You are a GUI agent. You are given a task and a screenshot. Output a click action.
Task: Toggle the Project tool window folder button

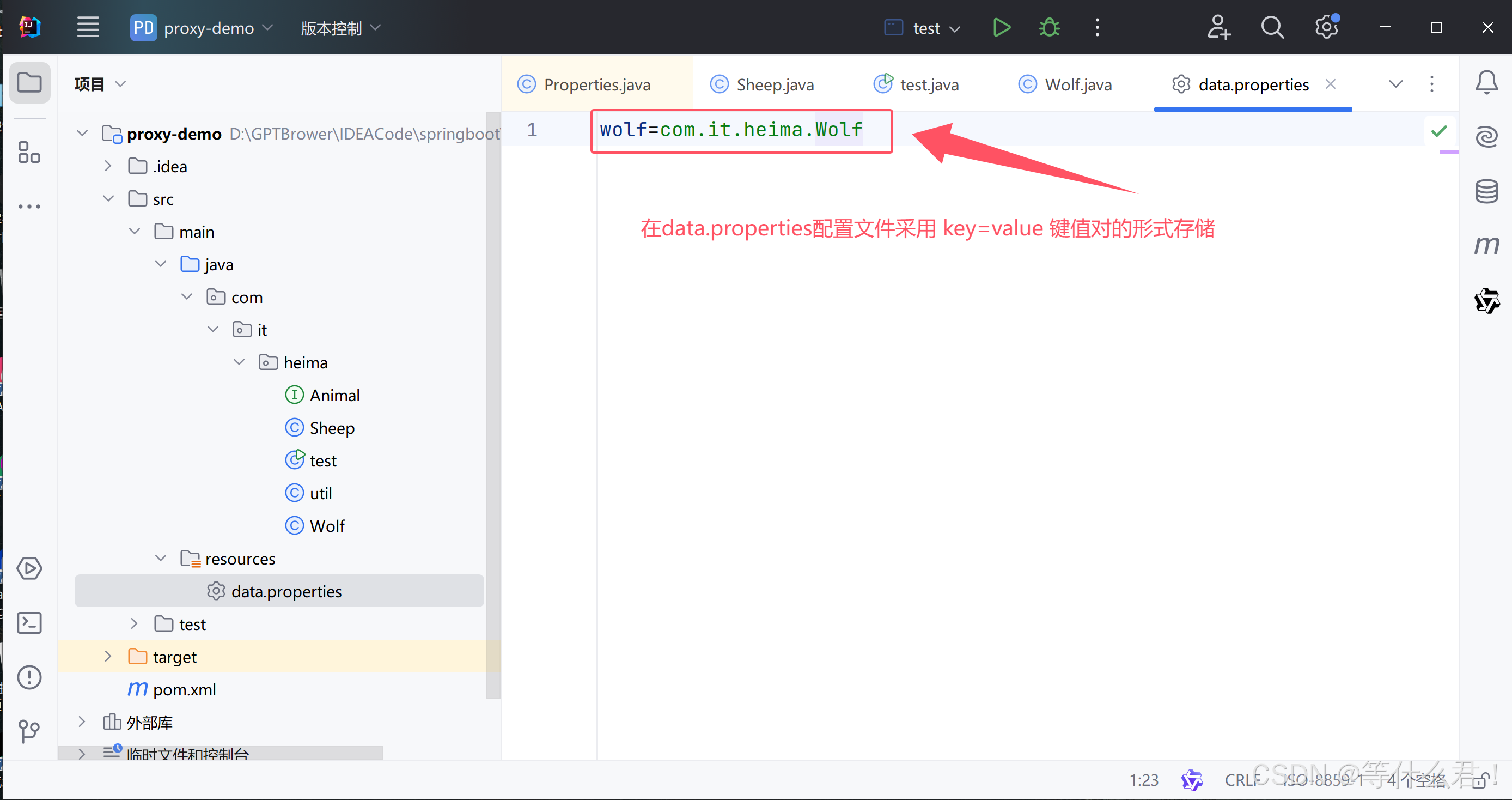click(29, 83)
